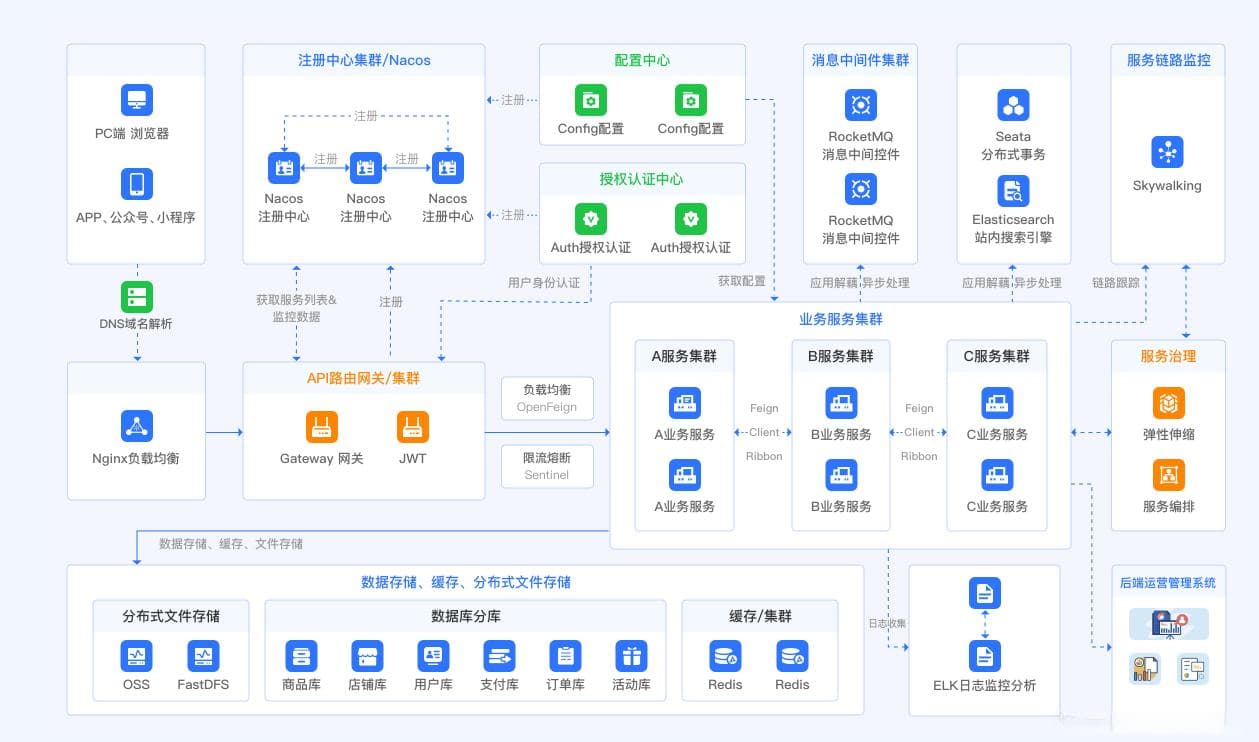
Task: Click the 获取配置 arrow label
Action: click(x=741, y=281)
